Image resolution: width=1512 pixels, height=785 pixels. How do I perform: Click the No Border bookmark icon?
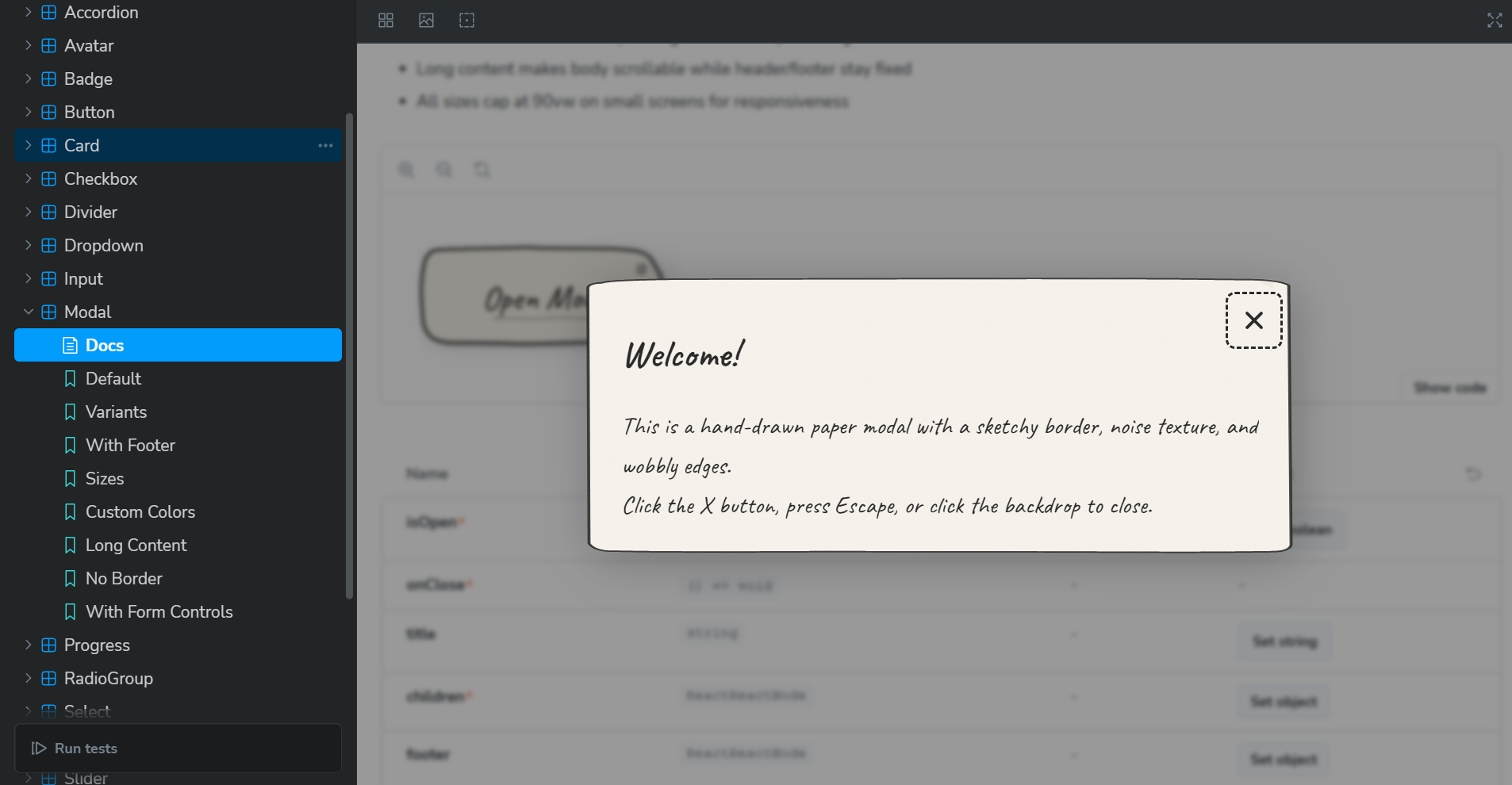(70, 578)
